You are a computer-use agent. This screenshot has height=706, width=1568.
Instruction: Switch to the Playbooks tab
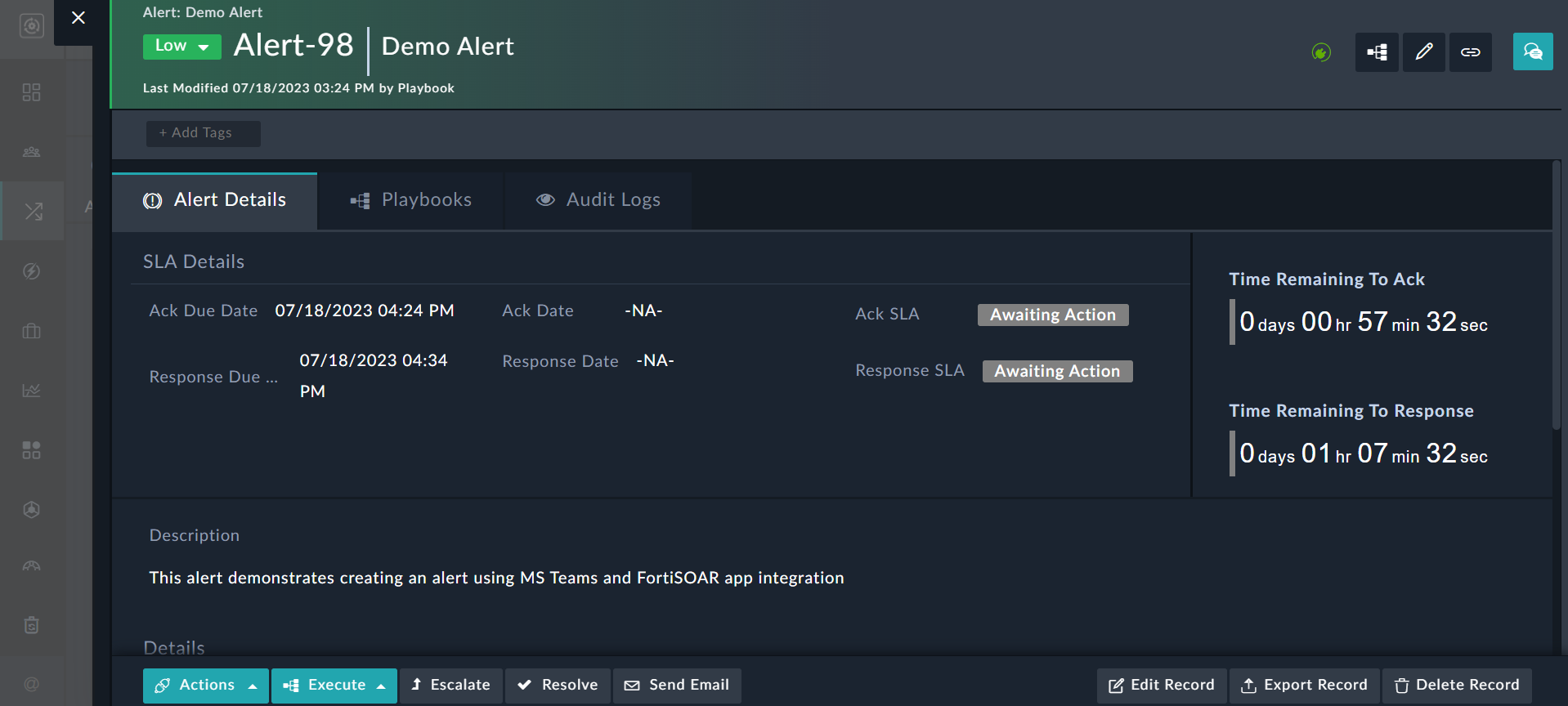tap(410, 200)
